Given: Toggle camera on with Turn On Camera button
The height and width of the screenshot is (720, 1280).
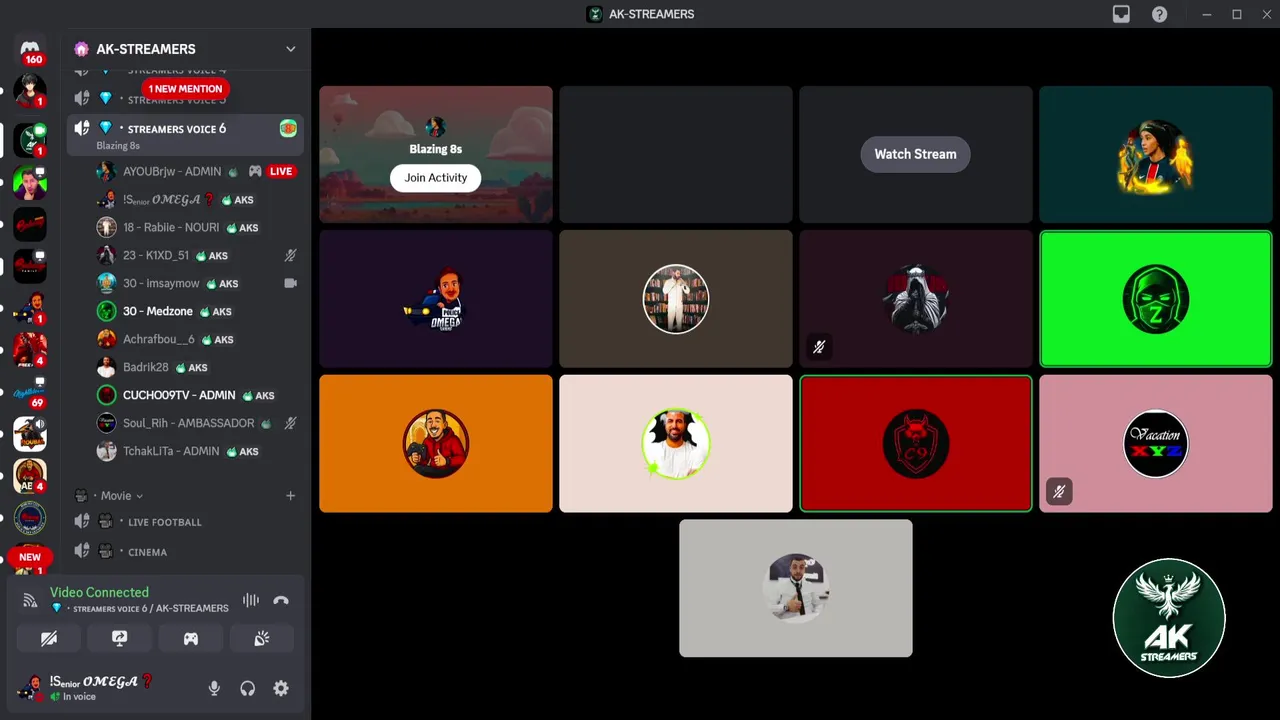Looking at the screenshot, I should 48,638.
